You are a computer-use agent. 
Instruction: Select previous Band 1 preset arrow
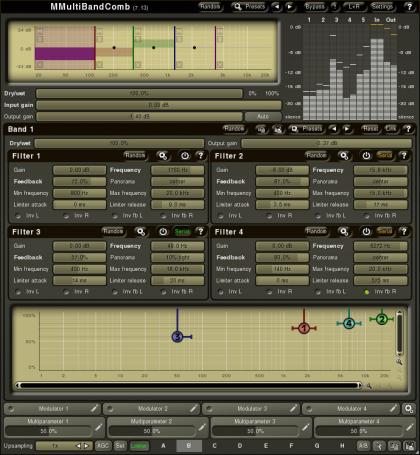click(x=334, y=129)
